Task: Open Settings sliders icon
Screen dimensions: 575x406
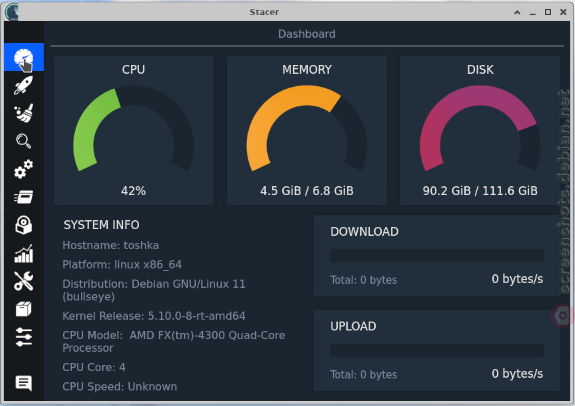Action: pyautogui.click(x=24, y=337)
